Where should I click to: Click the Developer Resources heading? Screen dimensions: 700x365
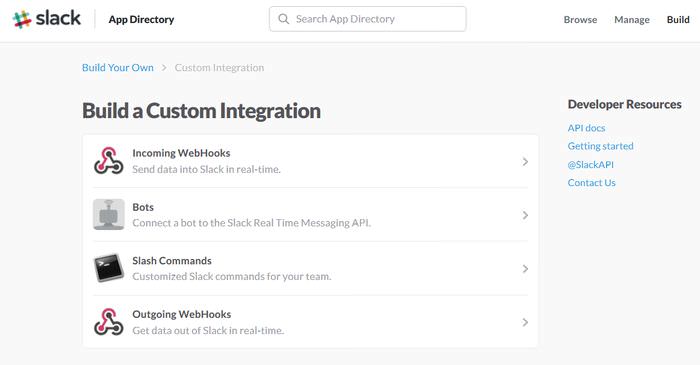[625, 104]
